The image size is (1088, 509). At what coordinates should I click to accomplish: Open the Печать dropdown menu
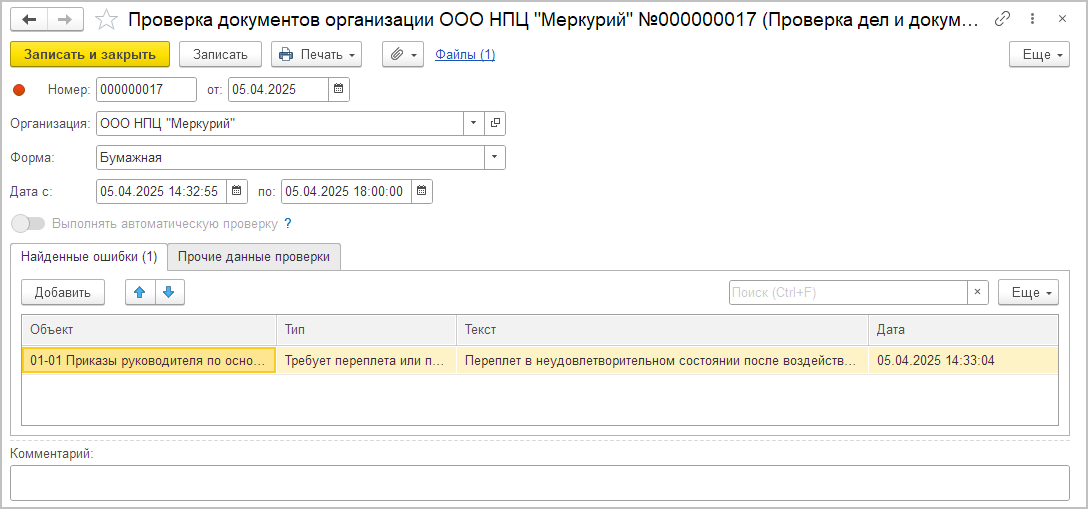tap(316, 54)
